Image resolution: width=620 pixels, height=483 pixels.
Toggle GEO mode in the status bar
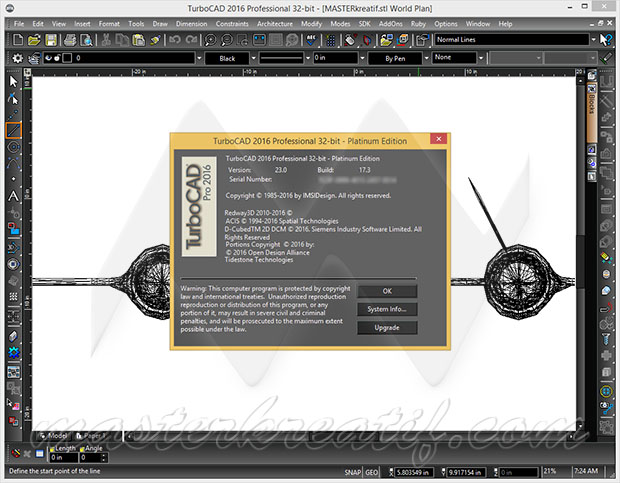click(x=371, y=472)
